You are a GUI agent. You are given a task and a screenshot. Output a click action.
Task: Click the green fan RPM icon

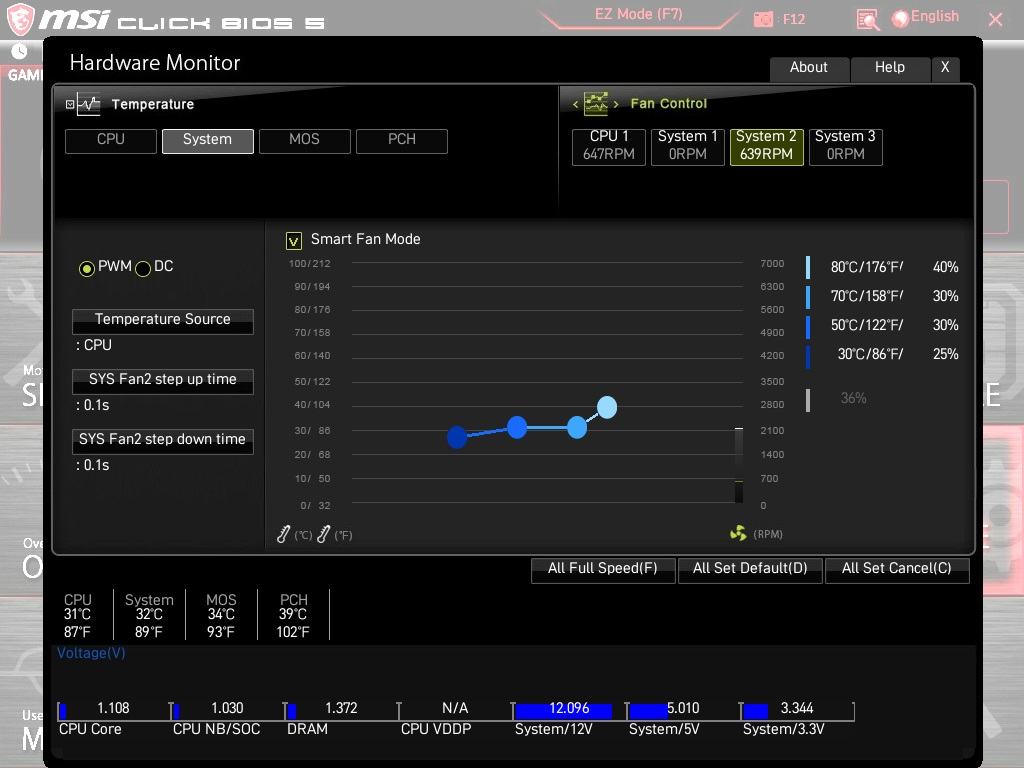point(738,534)
